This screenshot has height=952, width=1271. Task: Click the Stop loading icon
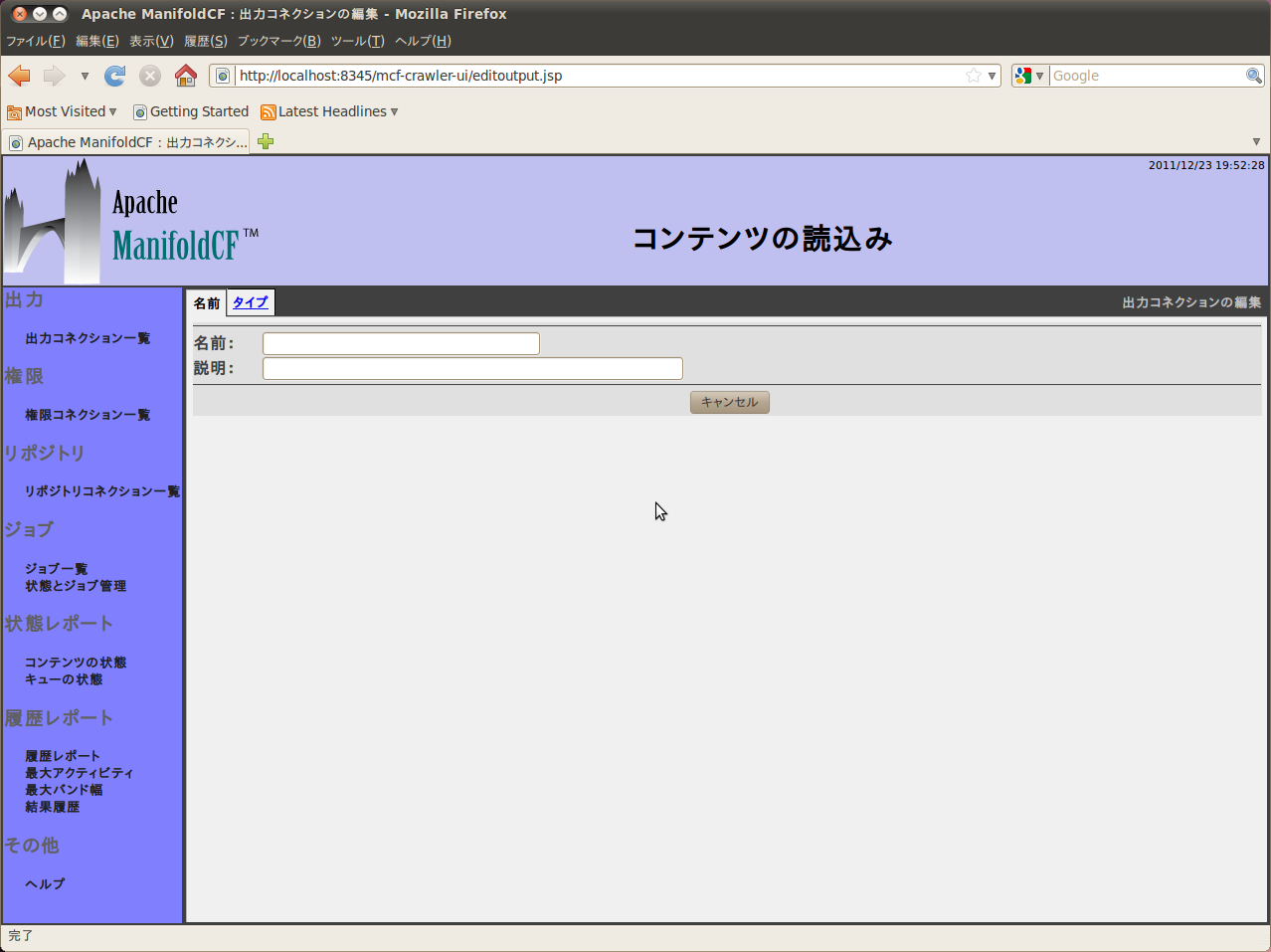(x=150, y=76)
